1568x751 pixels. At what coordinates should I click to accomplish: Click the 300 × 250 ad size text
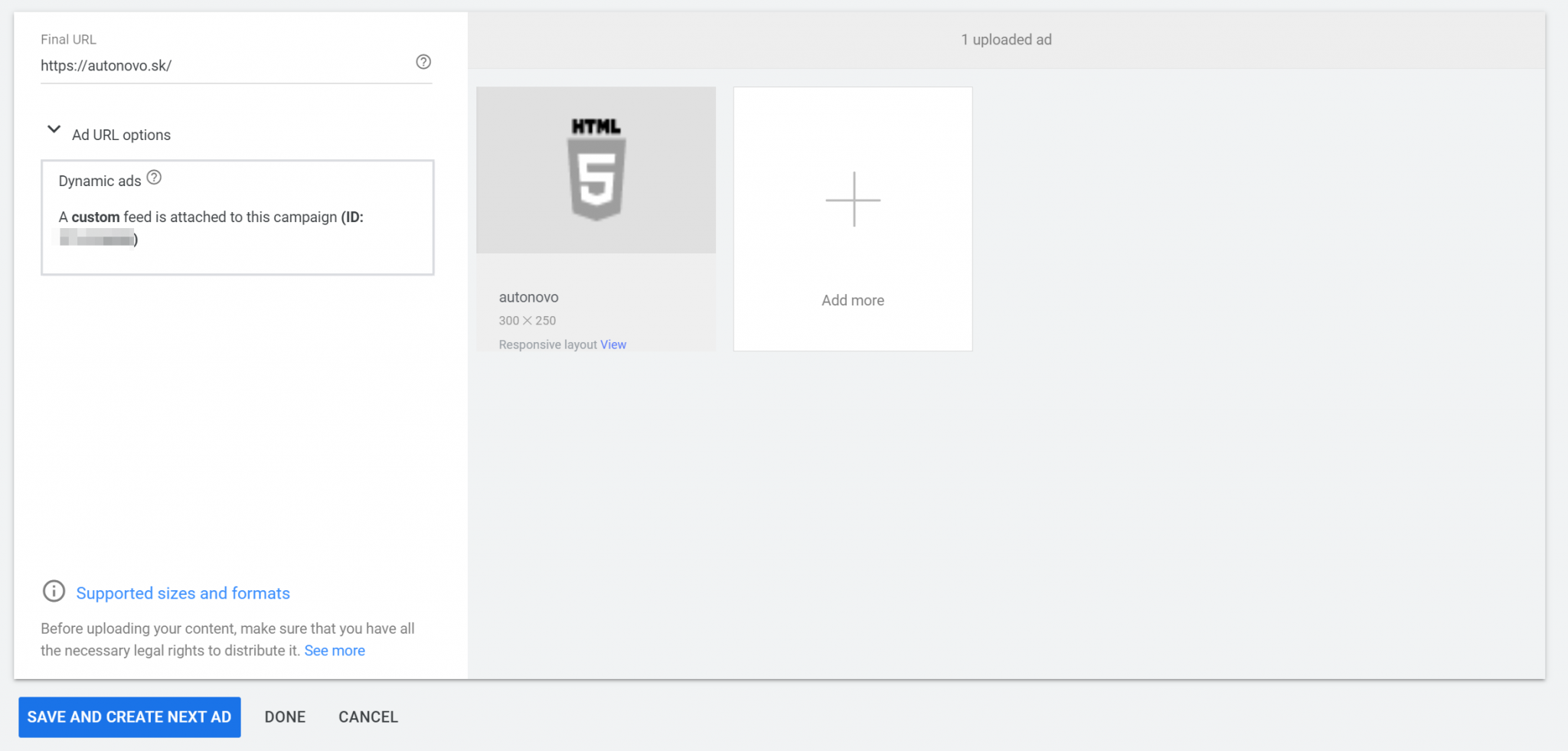527,321
